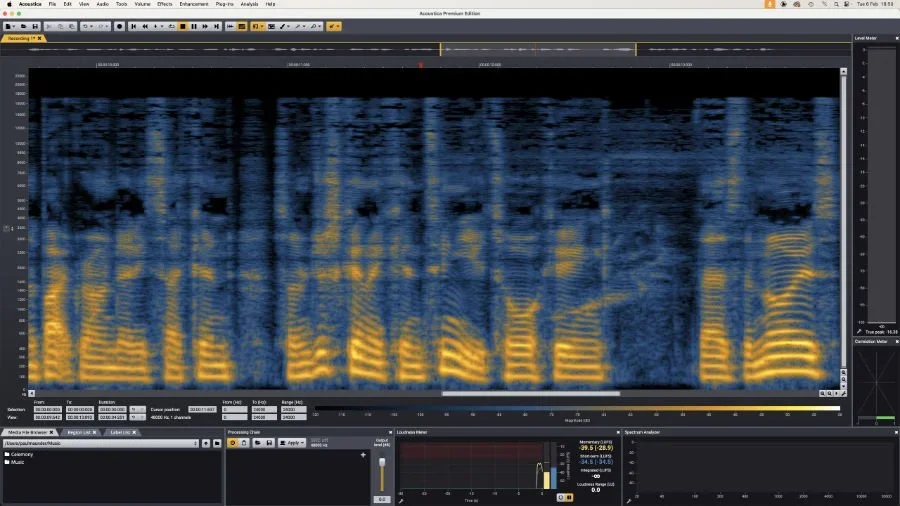
Task: Select the Ceremony folder
Action: pyautogui.click(x=18, y=454)
